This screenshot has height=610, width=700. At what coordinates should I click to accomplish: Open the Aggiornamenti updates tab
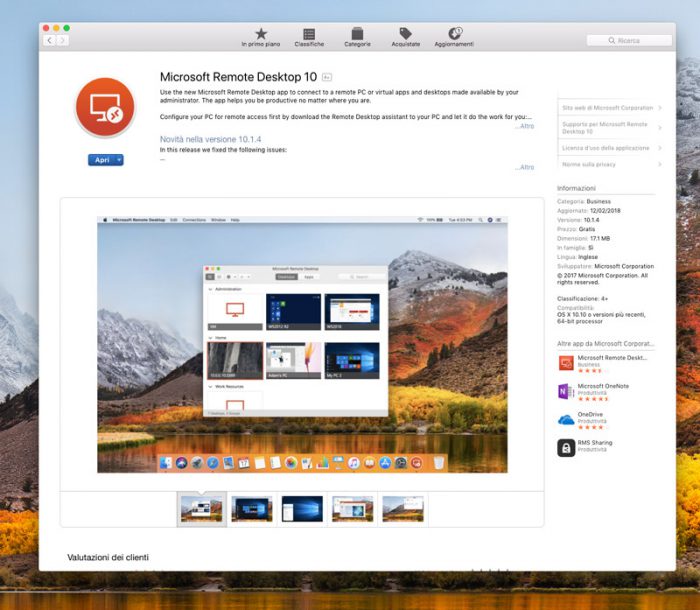coord(454,37)
